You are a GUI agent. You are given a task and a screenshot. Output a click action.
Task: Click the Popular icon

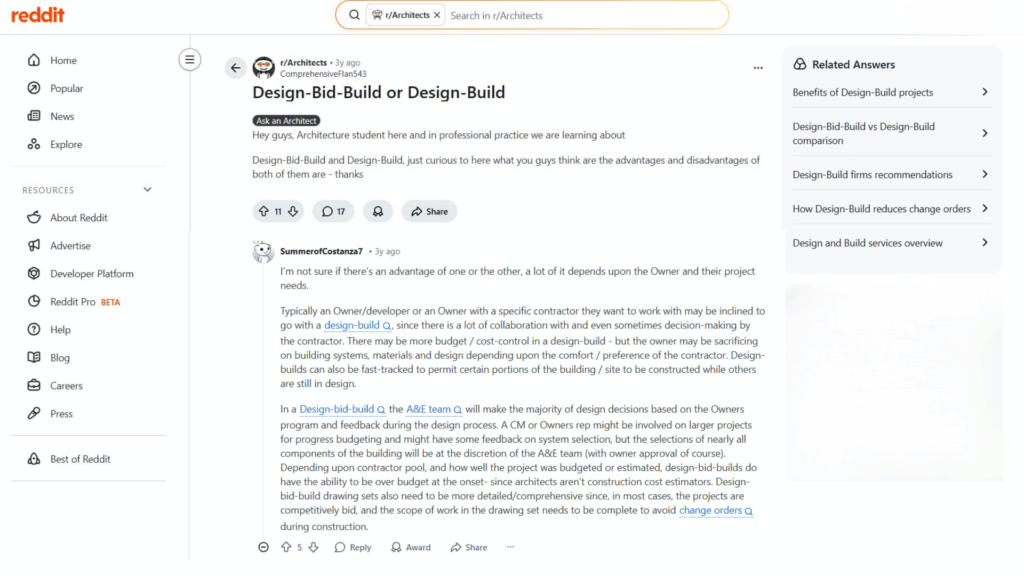click(x=34, y=88)
